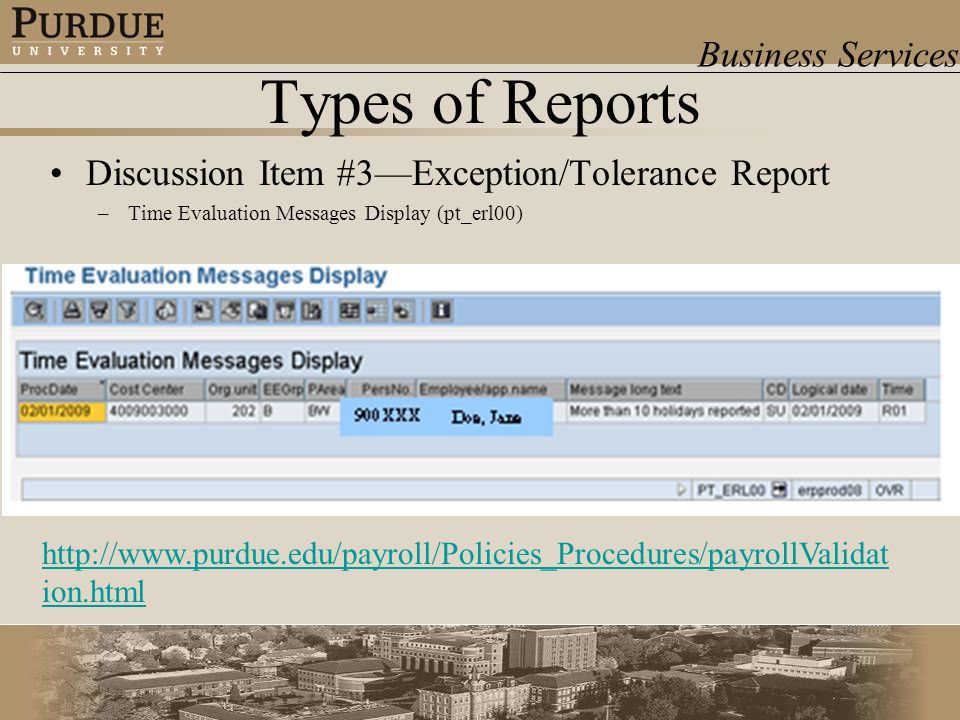Click the '900XXX' personnel number overlay
This screenshot has height=720, width=960.
pos(387,416)
